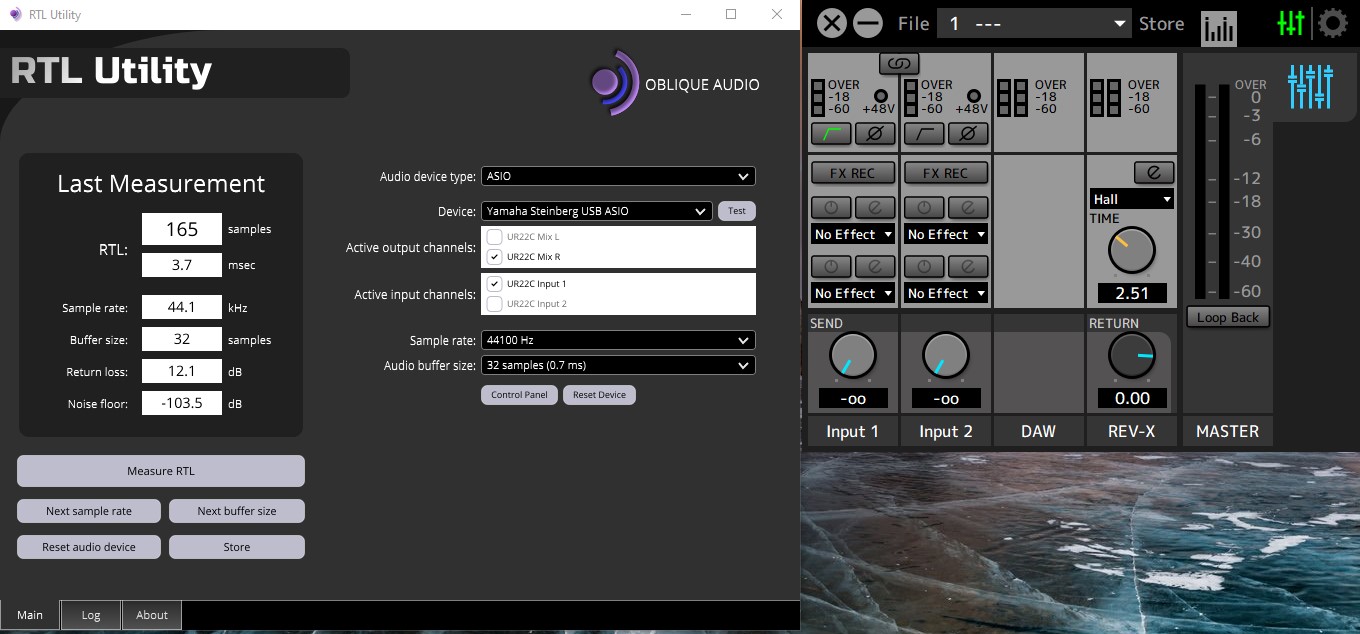Click the reverb time value field 2.51
The height and width of the screenshot is (634, 1360).
pyautogui.click(x=1132, y=293)
